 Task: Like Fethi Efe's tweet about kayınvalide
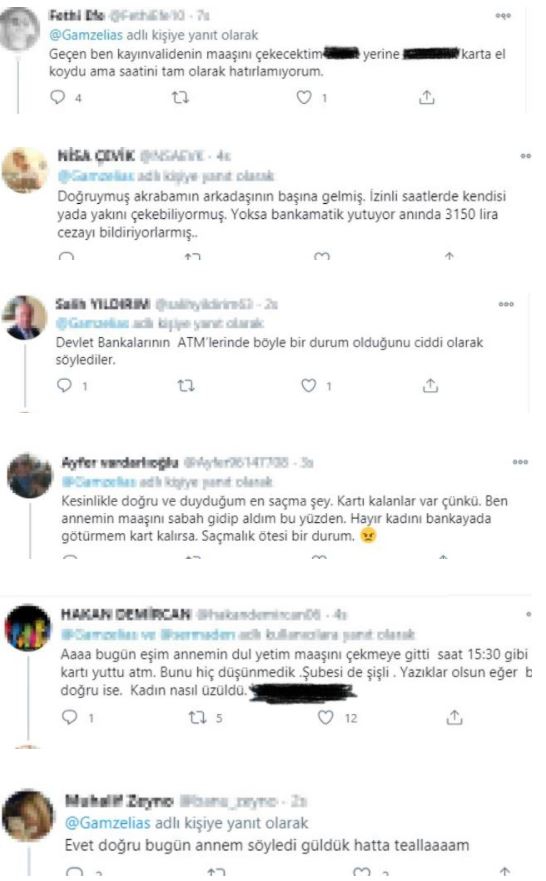coord(304,97)
